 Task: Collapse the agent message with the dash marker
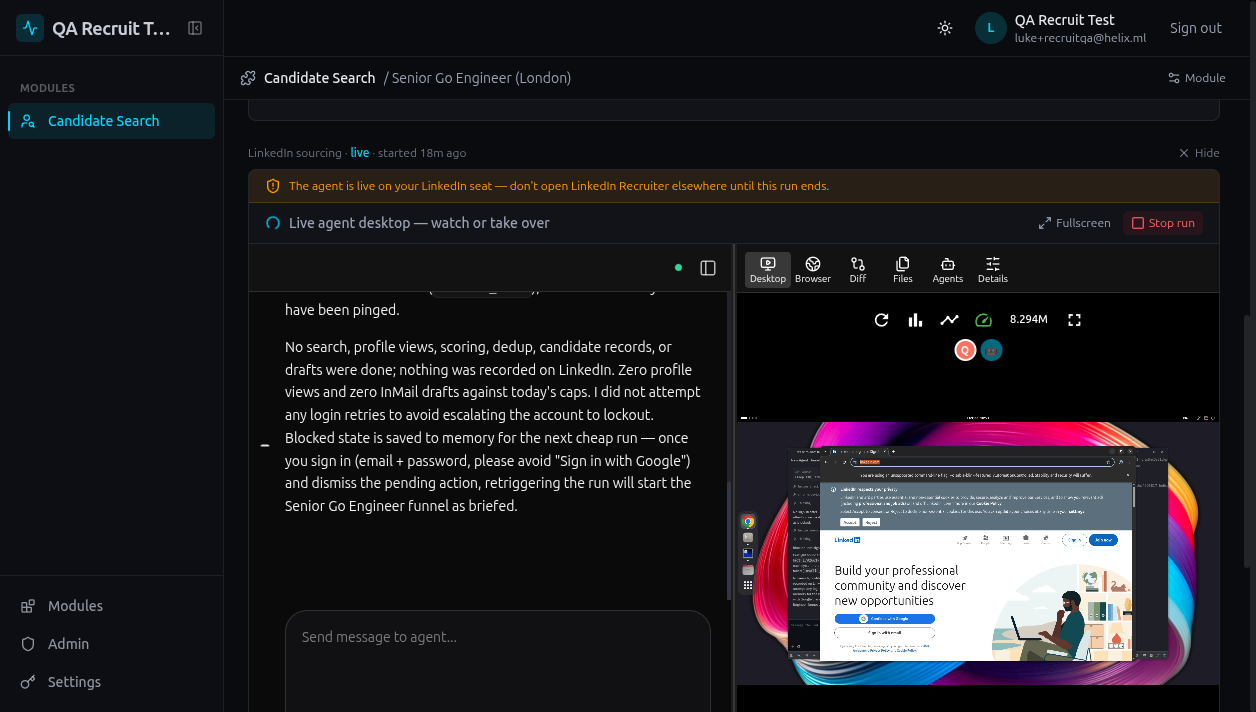tap(265, 445)
